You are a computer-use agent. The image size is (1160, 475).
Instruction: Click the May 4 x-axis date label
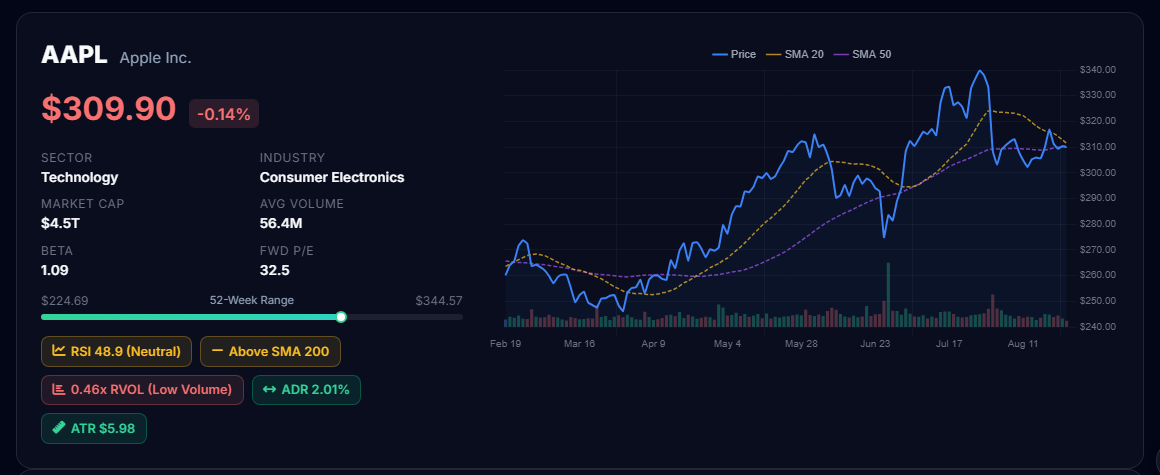[x=727, y=344]
